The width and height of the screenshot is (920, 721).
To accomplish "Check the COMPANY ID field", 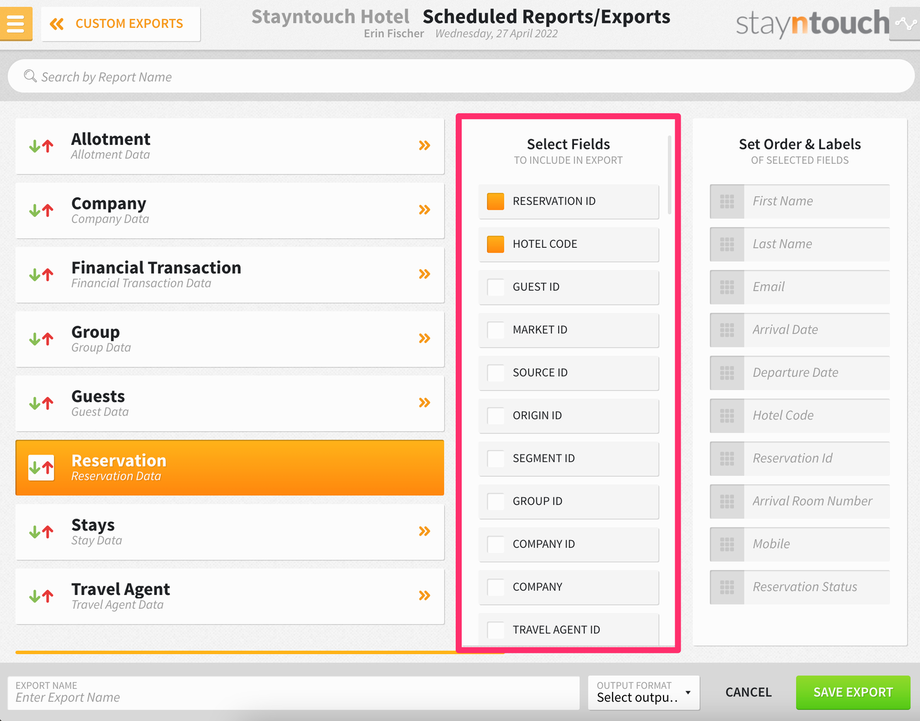I will click(495, 544).
